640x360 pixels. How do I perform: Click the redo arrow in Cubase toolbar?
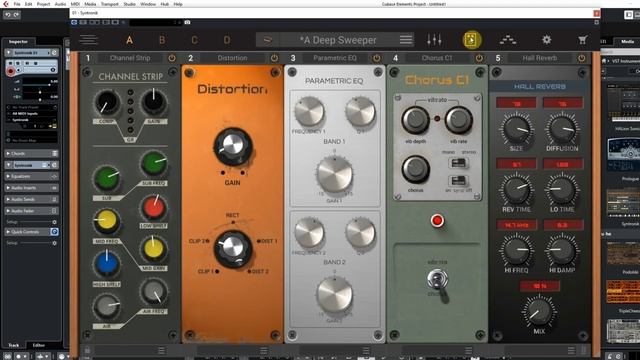click(x=16, y=15)
